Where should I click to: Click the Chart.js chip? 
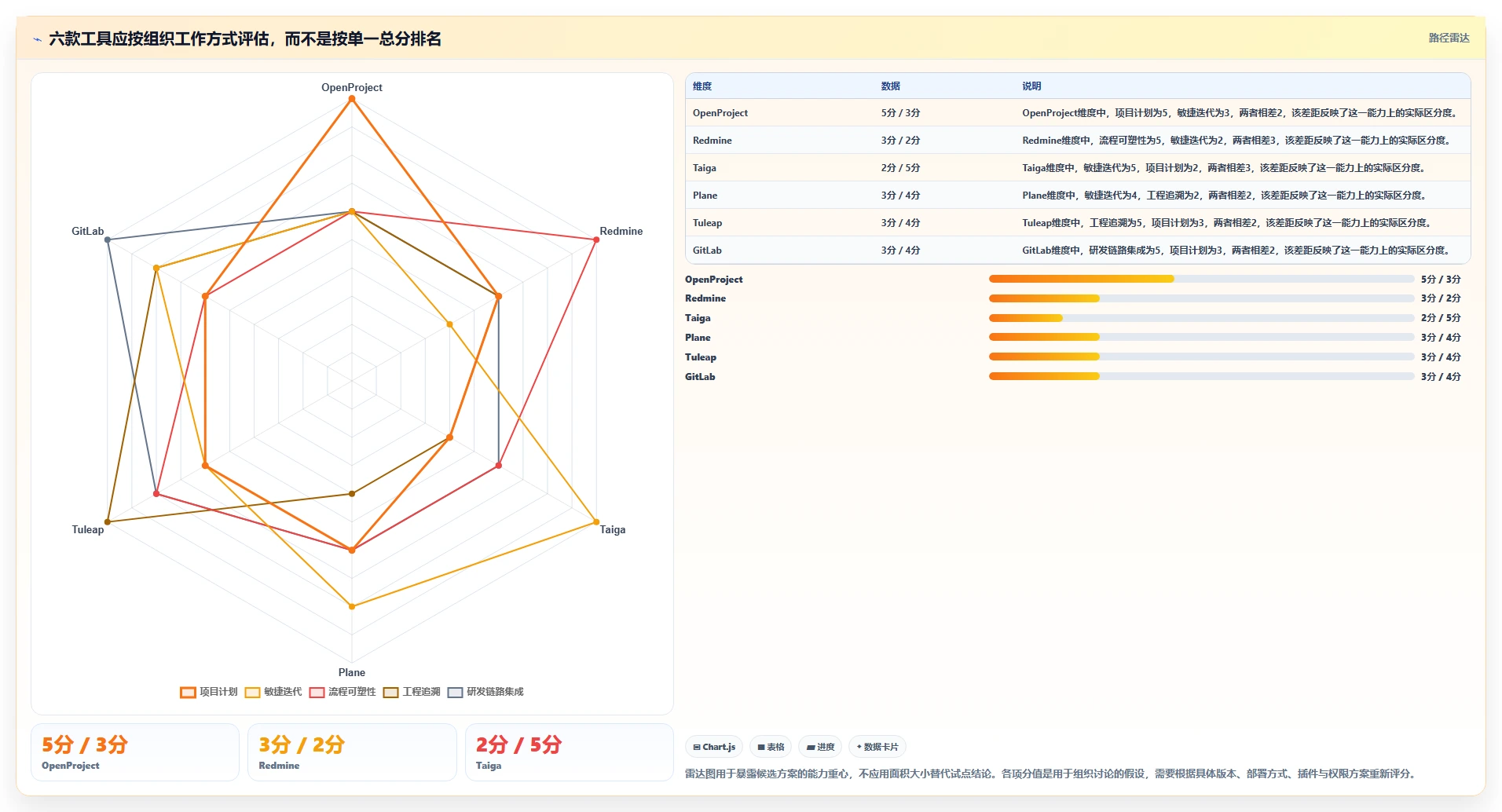pos(714,747)
